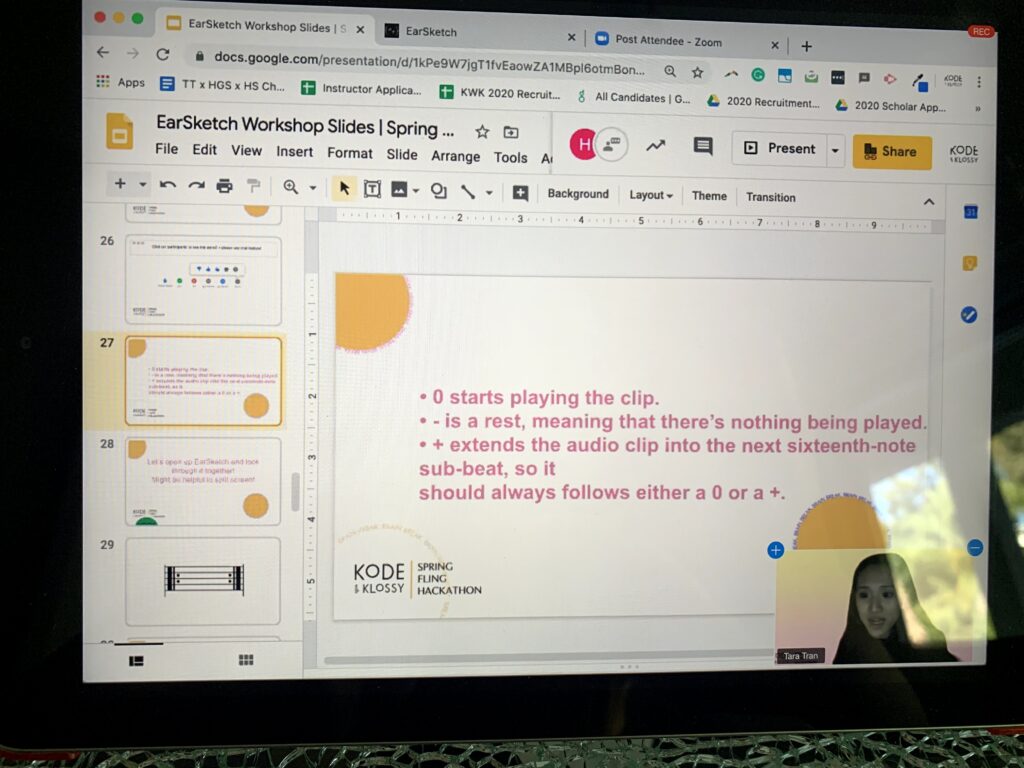Screen dimensions: 1024x768
Task: Click the paint format icon
Action: 253,187
